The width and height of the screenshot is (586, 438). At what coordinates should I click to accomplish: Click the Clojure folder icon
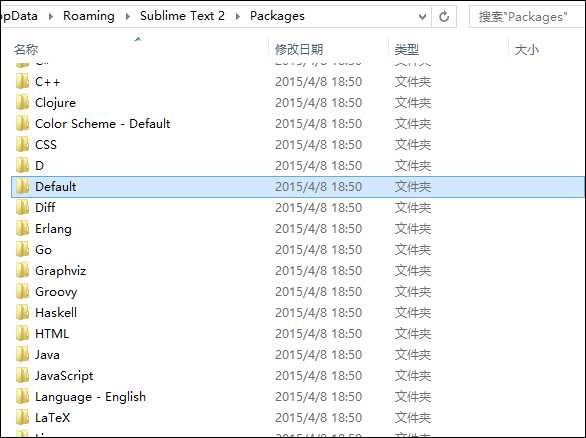click(22, 102)
